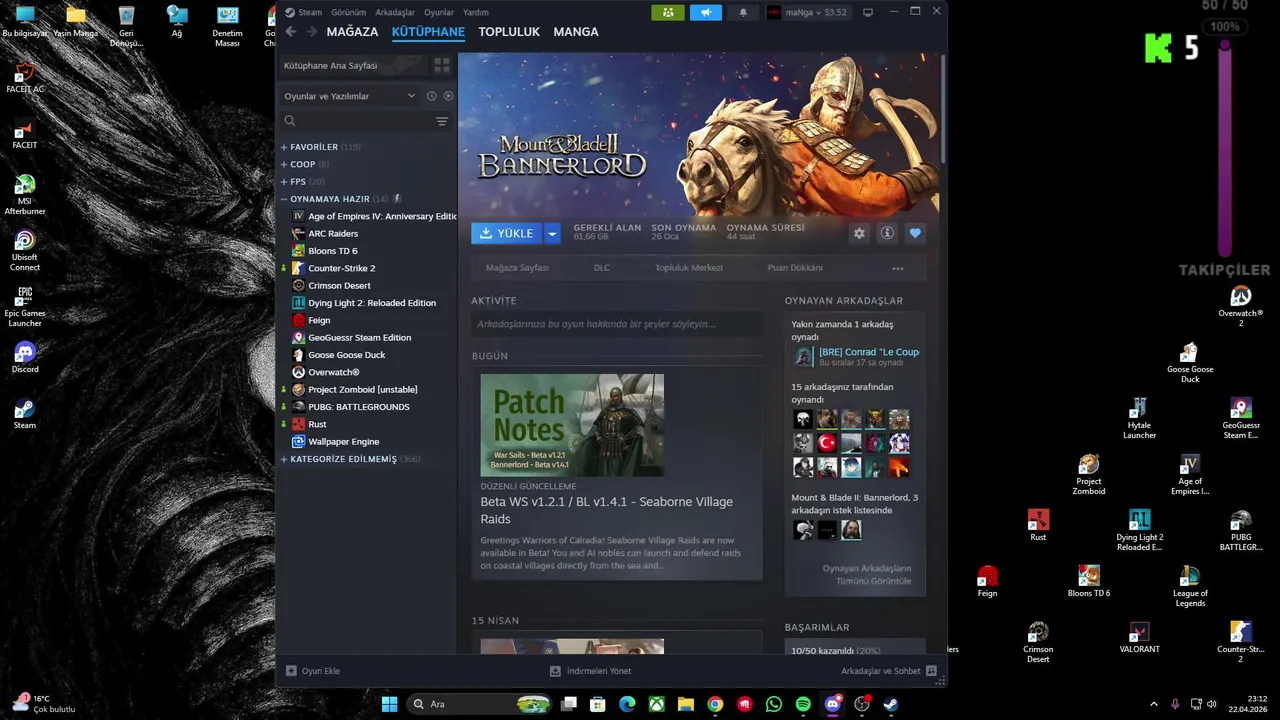Open the FACEIT AC desktop icon
The width and height of the screenshot is (1280, 720).
tap(25, 79)
